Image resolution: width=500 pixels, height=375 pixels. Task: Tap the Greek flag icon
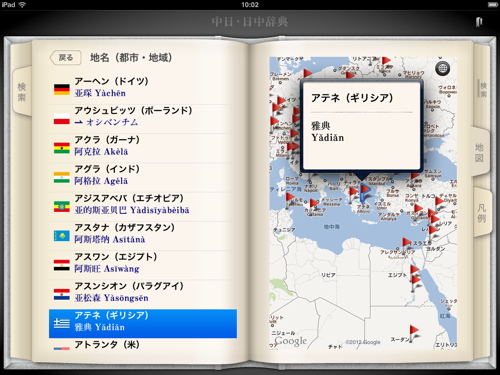pyautogui.click(x=62, y=324)
